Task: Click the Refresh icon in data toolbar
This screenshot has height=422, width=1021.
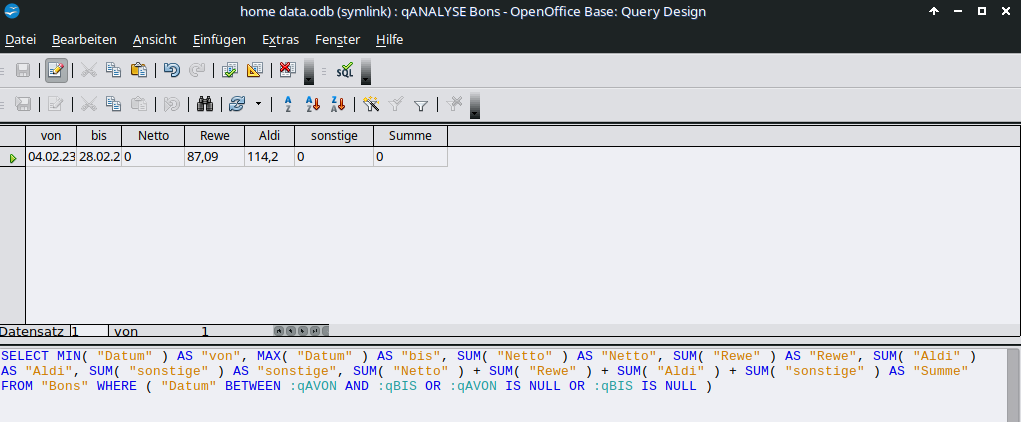Action: (x=237, y=104)
